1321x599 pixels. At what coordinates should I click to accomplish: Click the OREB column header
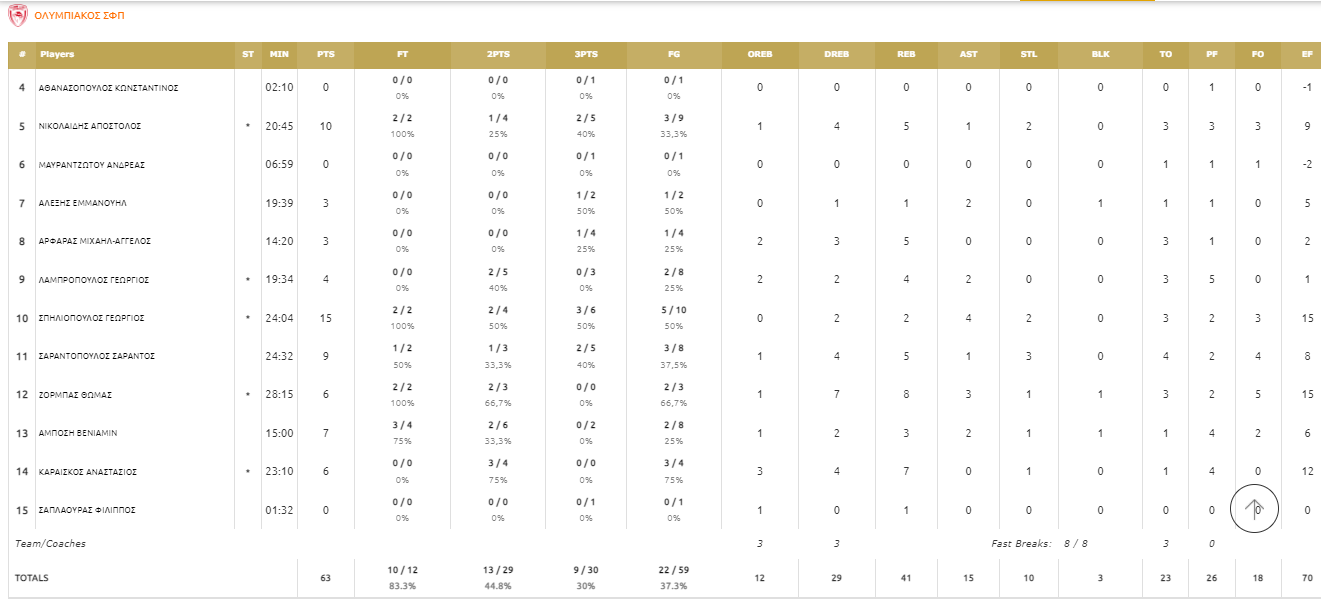coord(760,55)
